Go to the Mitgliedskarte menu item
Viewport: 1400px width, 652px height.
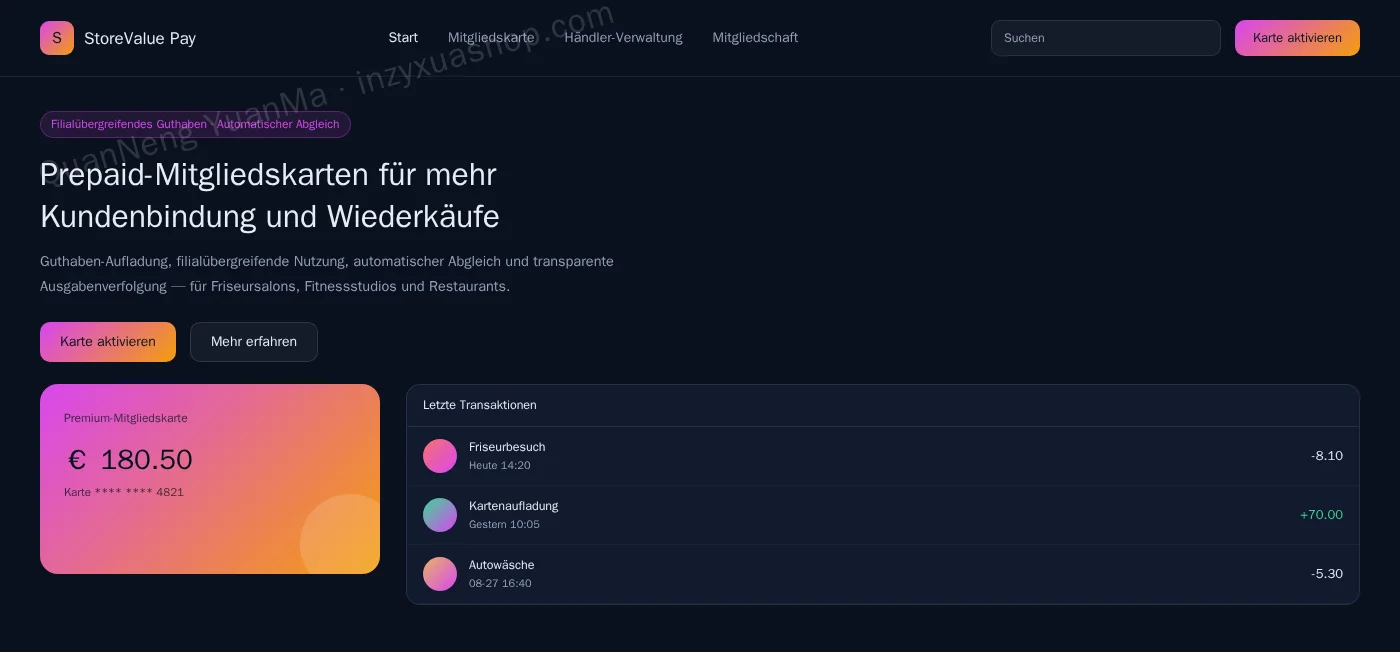pyautogui.click(x=491, y=38)
